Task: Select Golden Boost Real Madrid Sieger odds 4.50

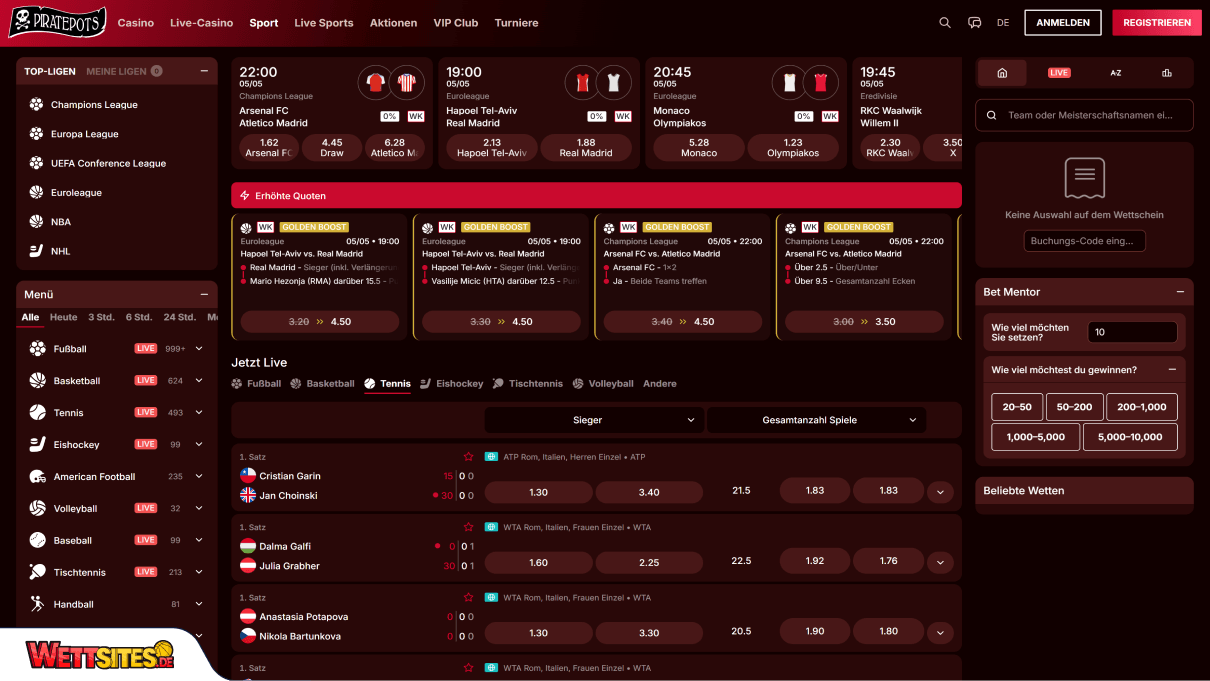Action: 320,322
